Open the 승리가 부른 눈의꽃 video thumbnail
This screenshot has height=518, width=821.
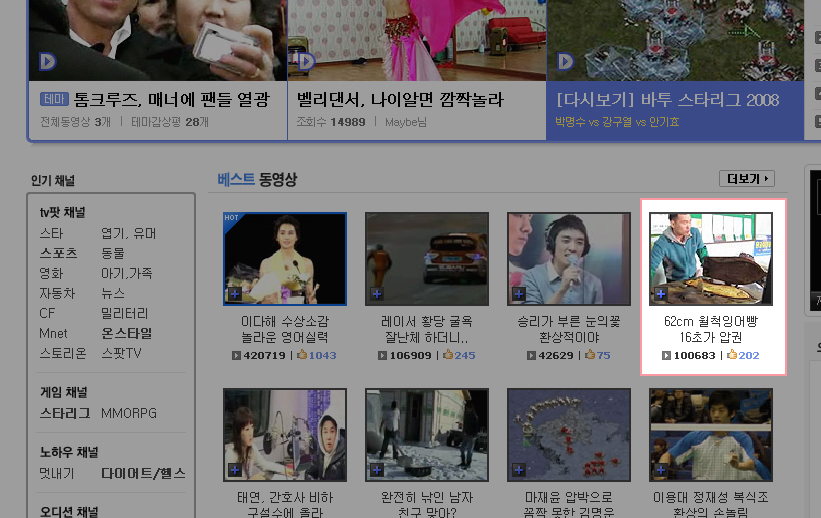pyautogui.click(x=569, y=259)
